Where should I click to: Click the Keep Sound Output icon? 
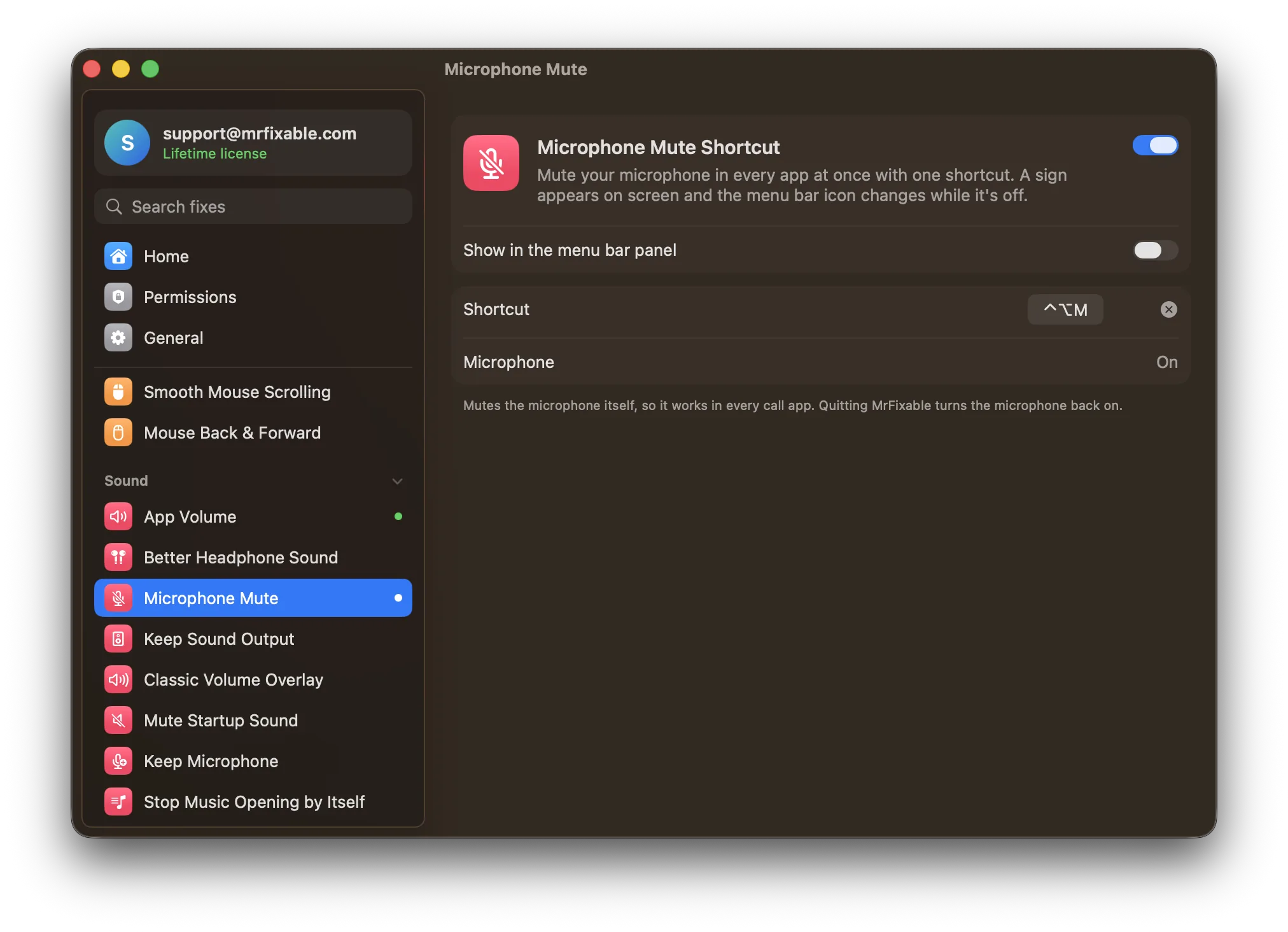(x=118, y=639)
